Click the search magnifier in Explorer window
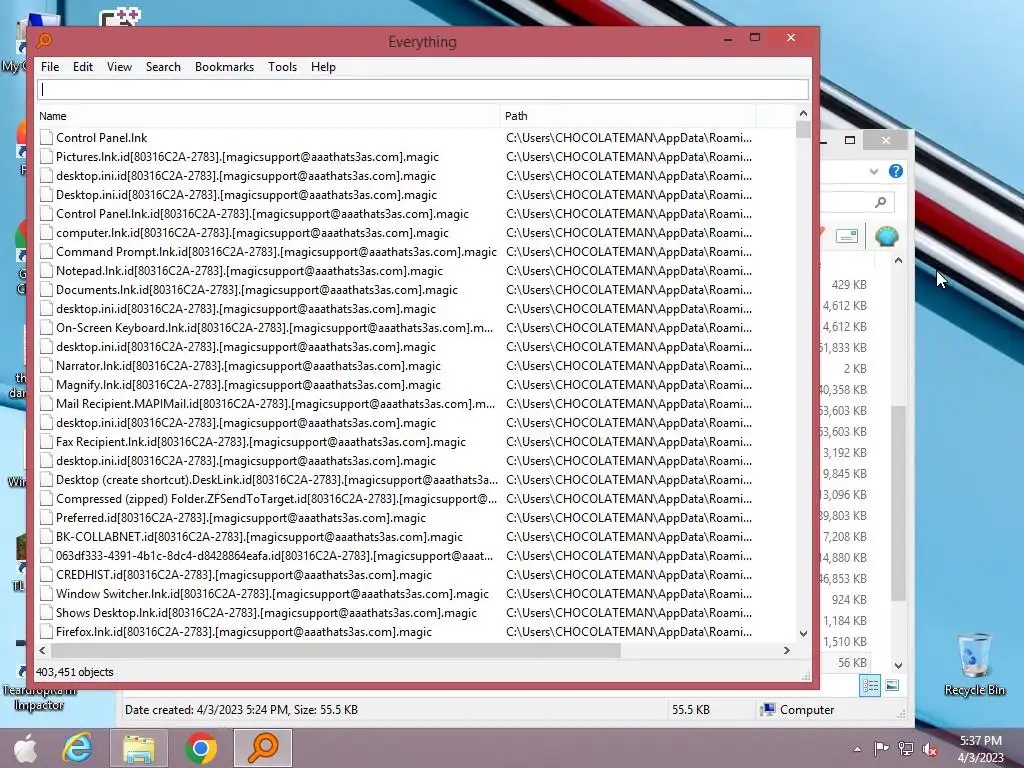Viewport: 1024px width, 768px height. point(880,202)
